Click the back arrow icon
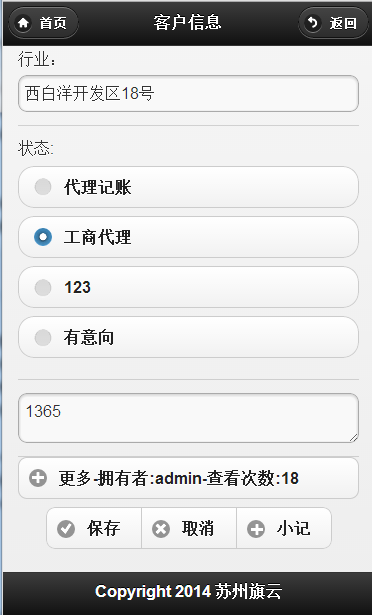 pyautogui.click(x=313, y=23)
